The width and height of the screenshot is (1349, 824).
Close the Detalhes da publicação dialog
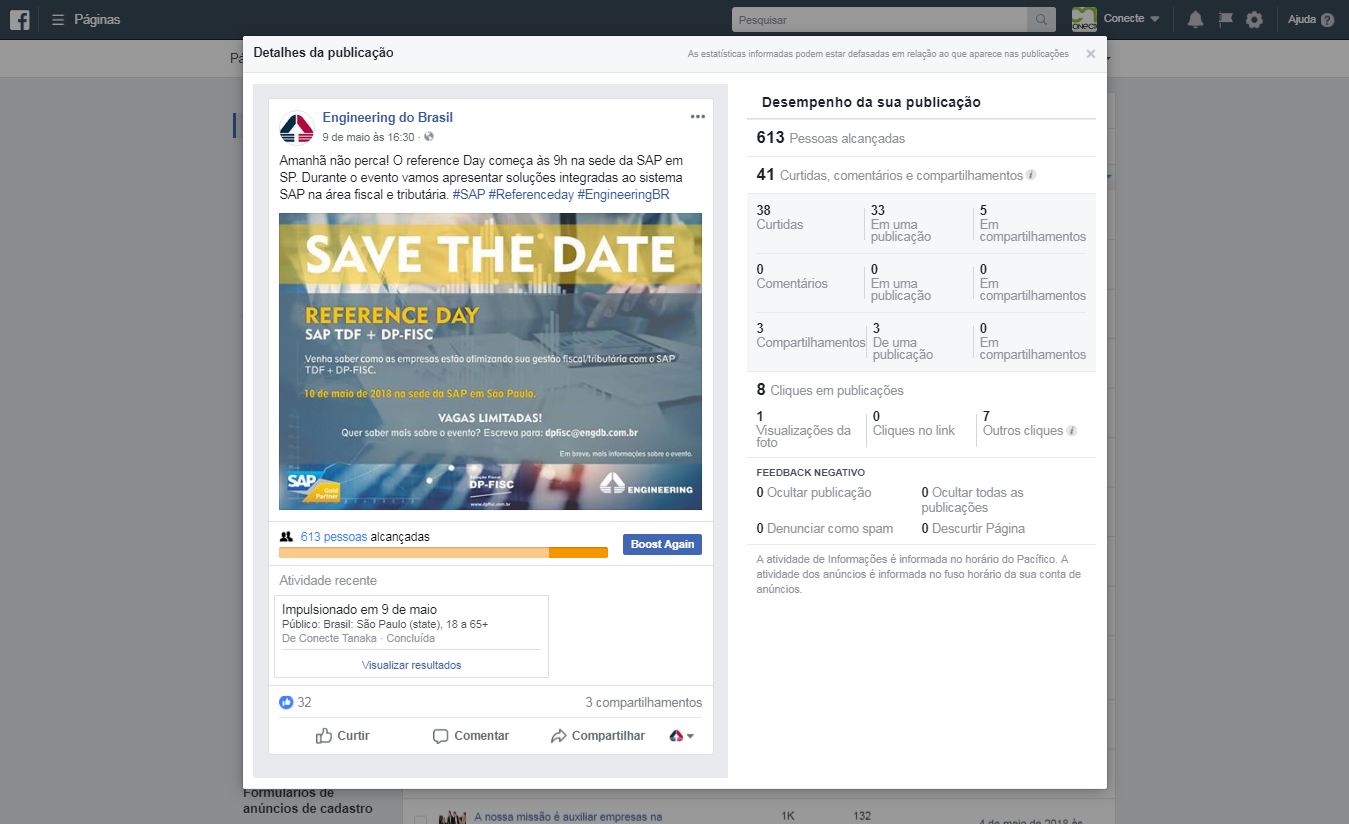(1091, 54)
